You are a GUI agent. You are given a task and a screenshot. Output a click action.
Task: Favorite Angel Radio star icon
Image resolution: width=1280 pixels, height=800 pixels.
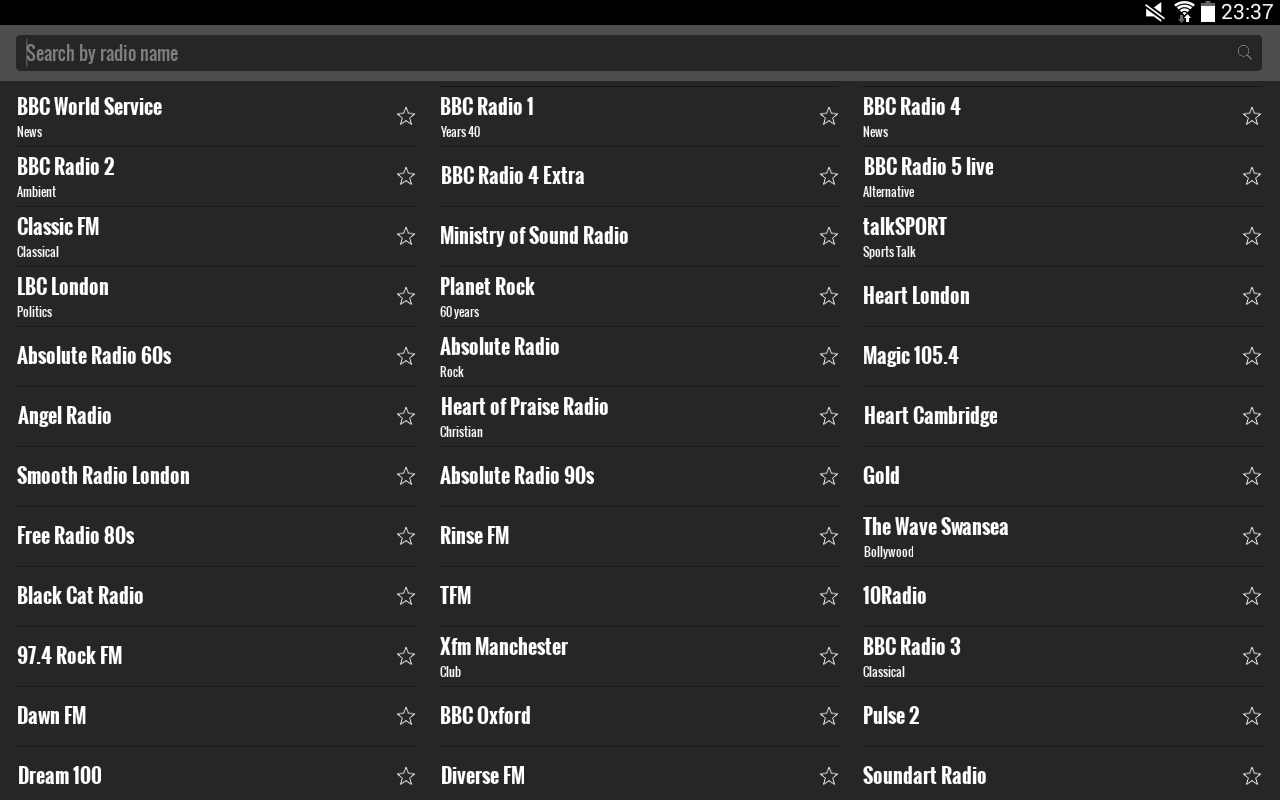click(x=406, y=416)
